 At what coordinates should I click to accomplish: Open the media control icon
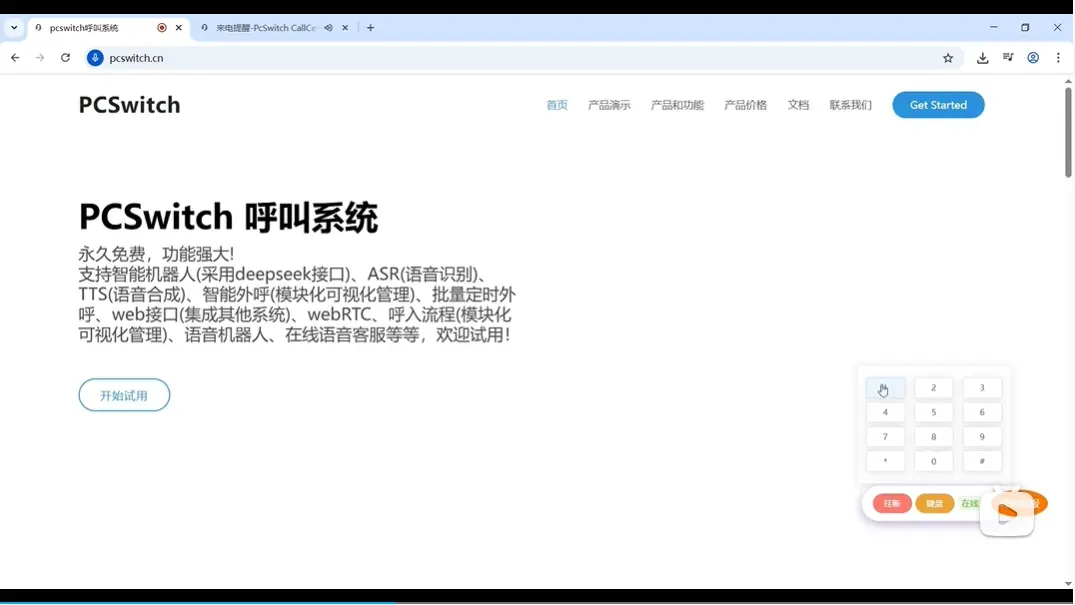pos(1008,58)
